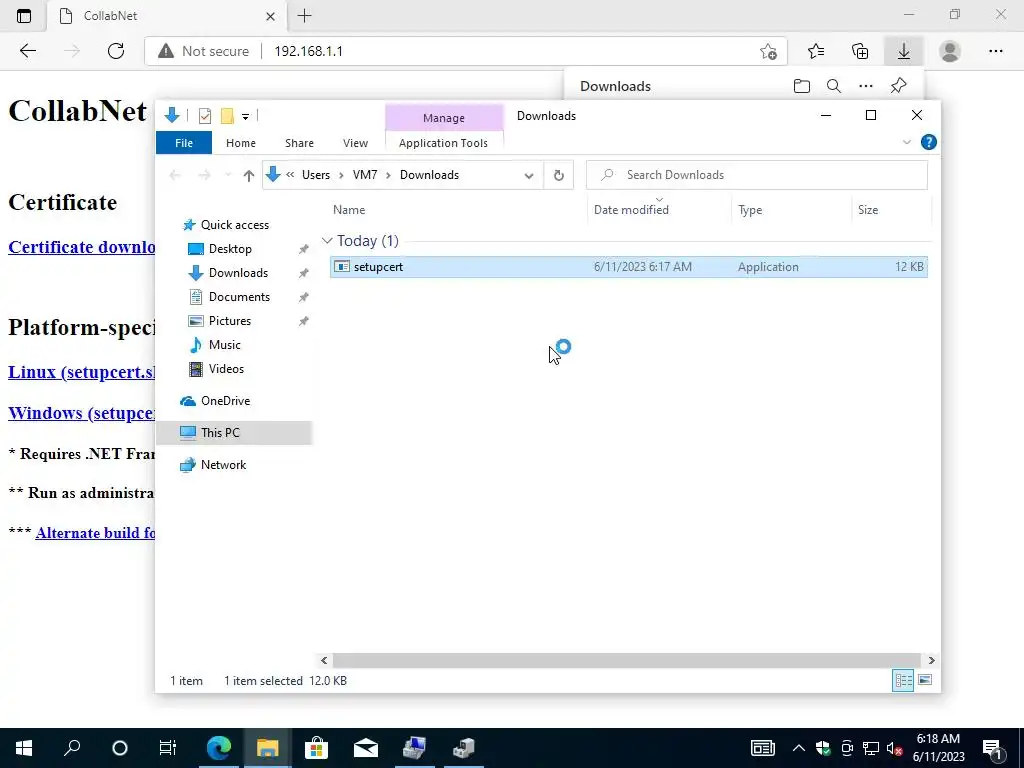Click the horizontal scrollbar in Explorer
The width and height of the screenshot is (1024, 768).
pyautogui.click(x=626, y=660)
